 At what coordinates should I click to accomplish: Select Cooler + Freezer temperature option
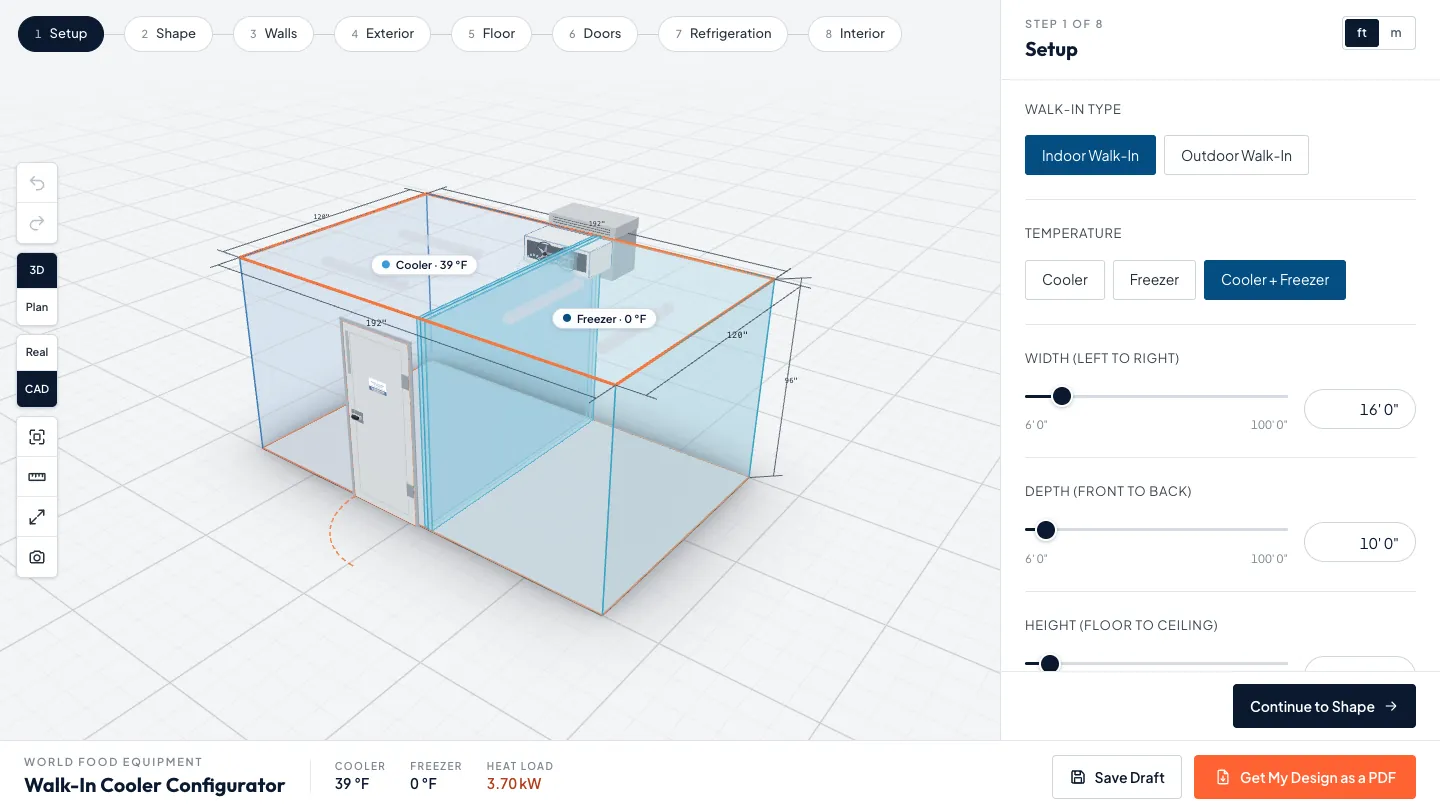pyautogui.click(x=1275, y=280)
